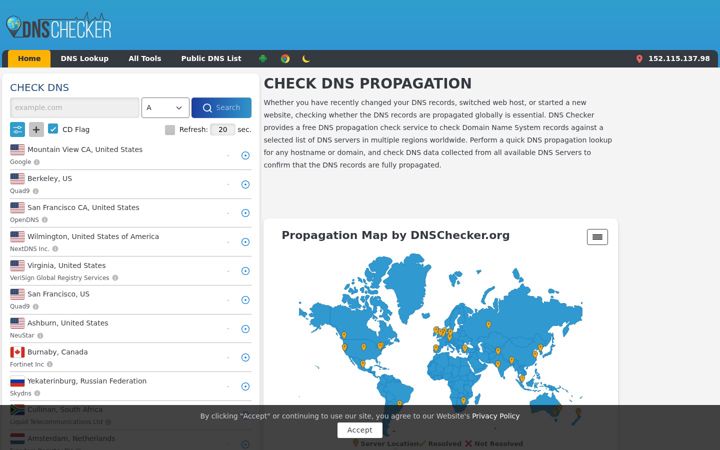Click the target icon in the Mountain View row

pos(246,156)
